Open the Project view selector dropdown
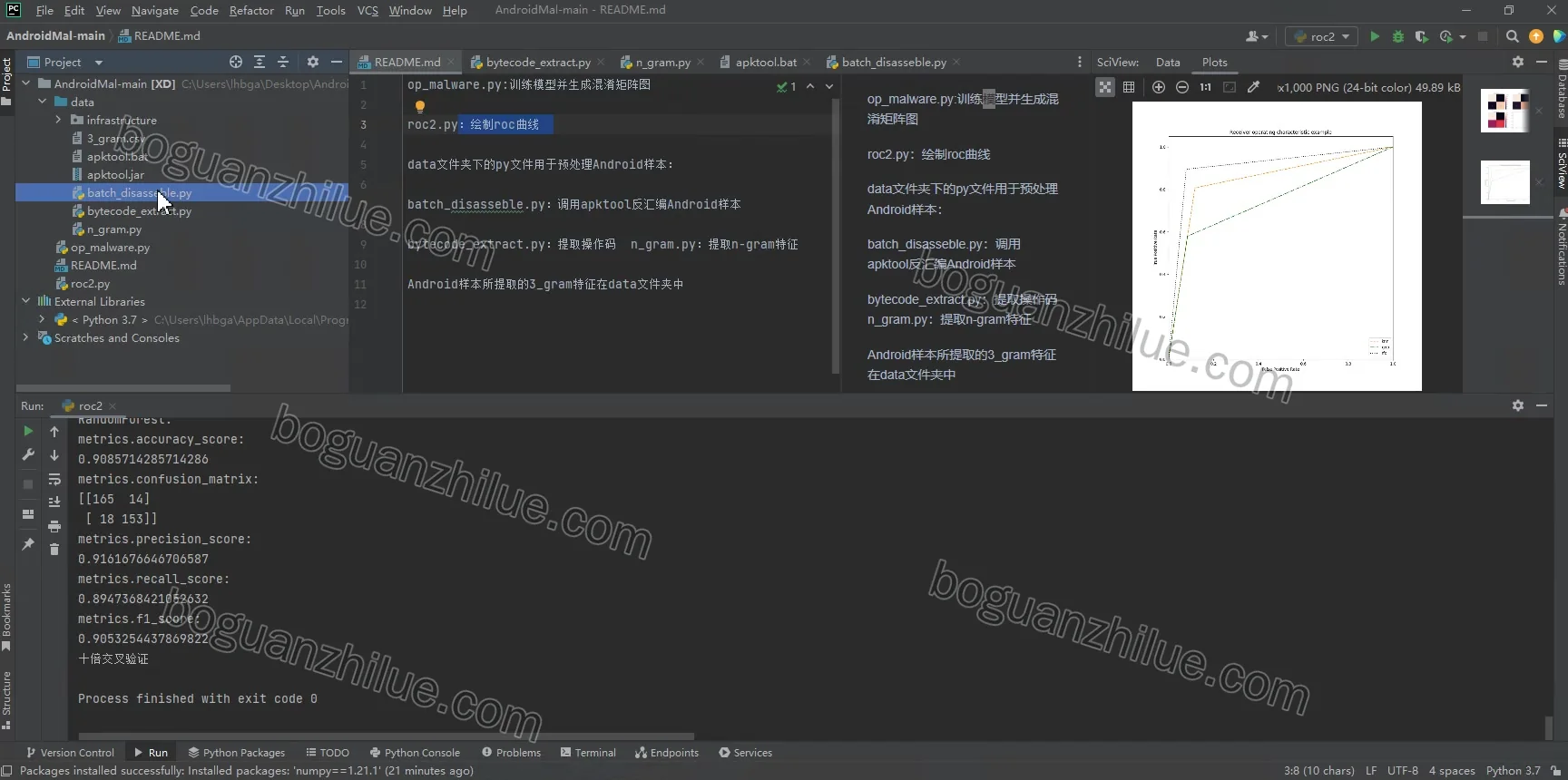The width and height of the screenshot is (1568, 780). (65, 62)
